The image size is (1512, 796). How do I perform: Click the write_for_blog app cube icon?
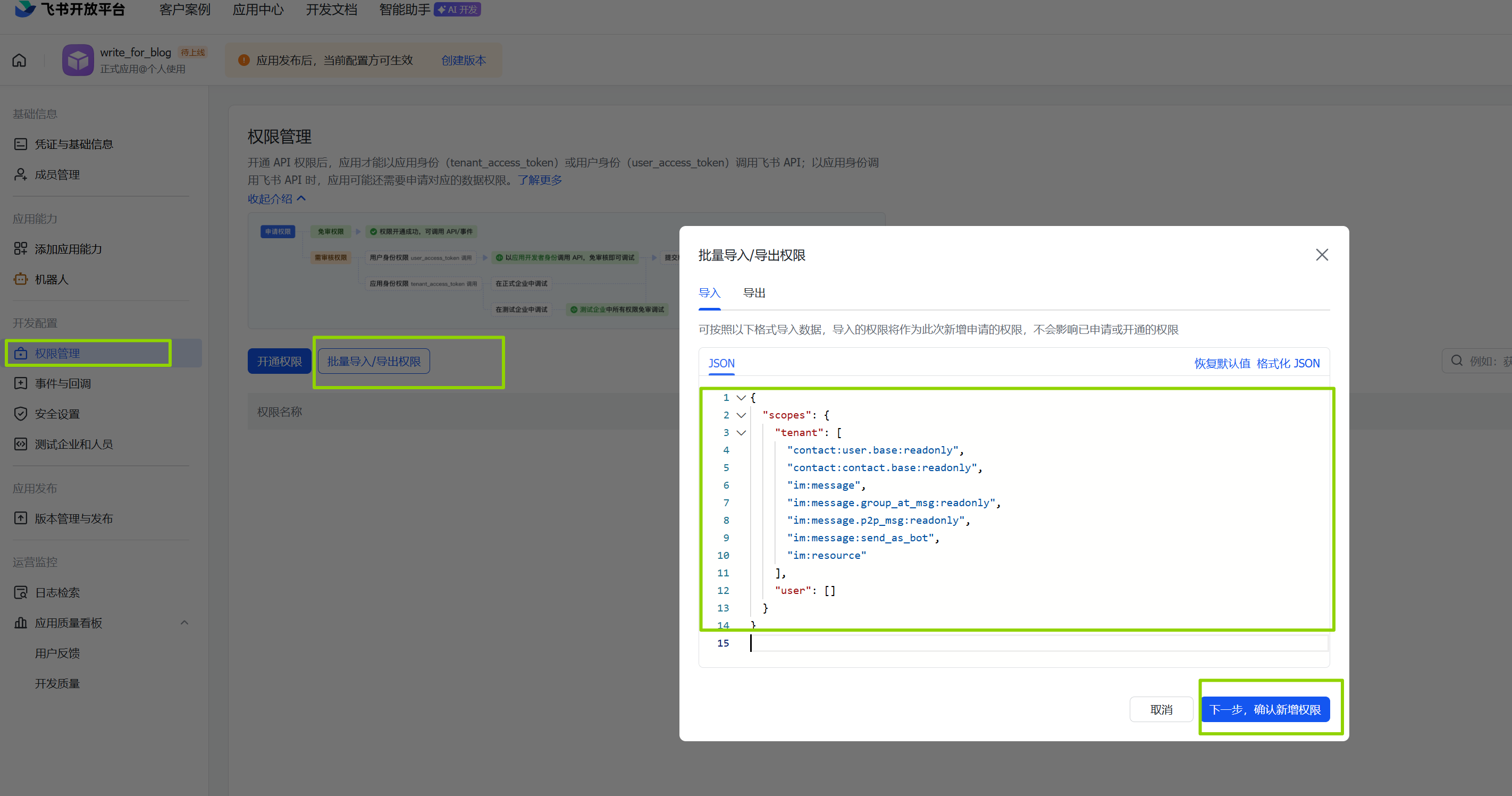78,60
